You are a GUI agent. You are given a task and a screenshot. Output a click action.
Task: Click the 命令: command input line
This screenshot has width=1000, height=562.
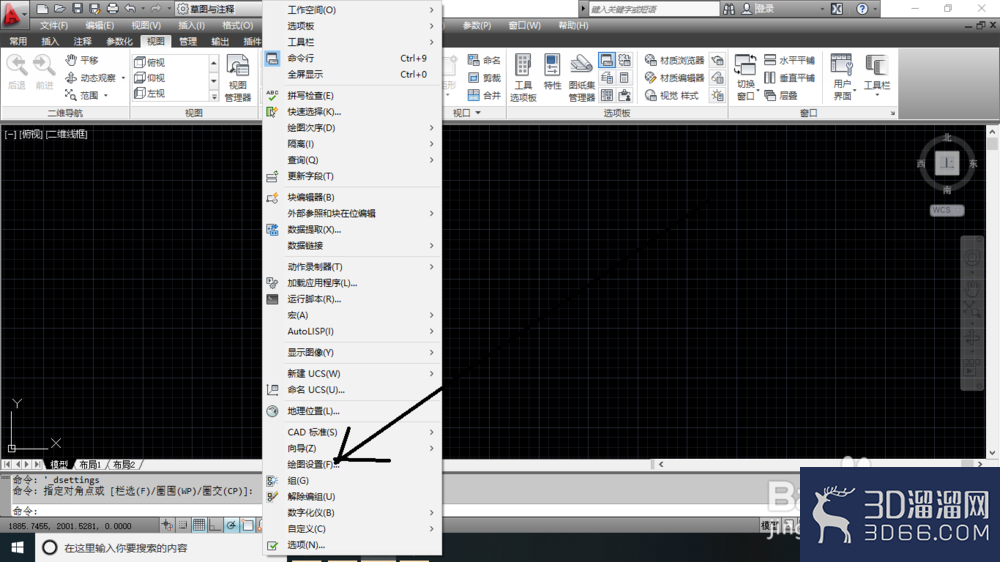point(136,511)
